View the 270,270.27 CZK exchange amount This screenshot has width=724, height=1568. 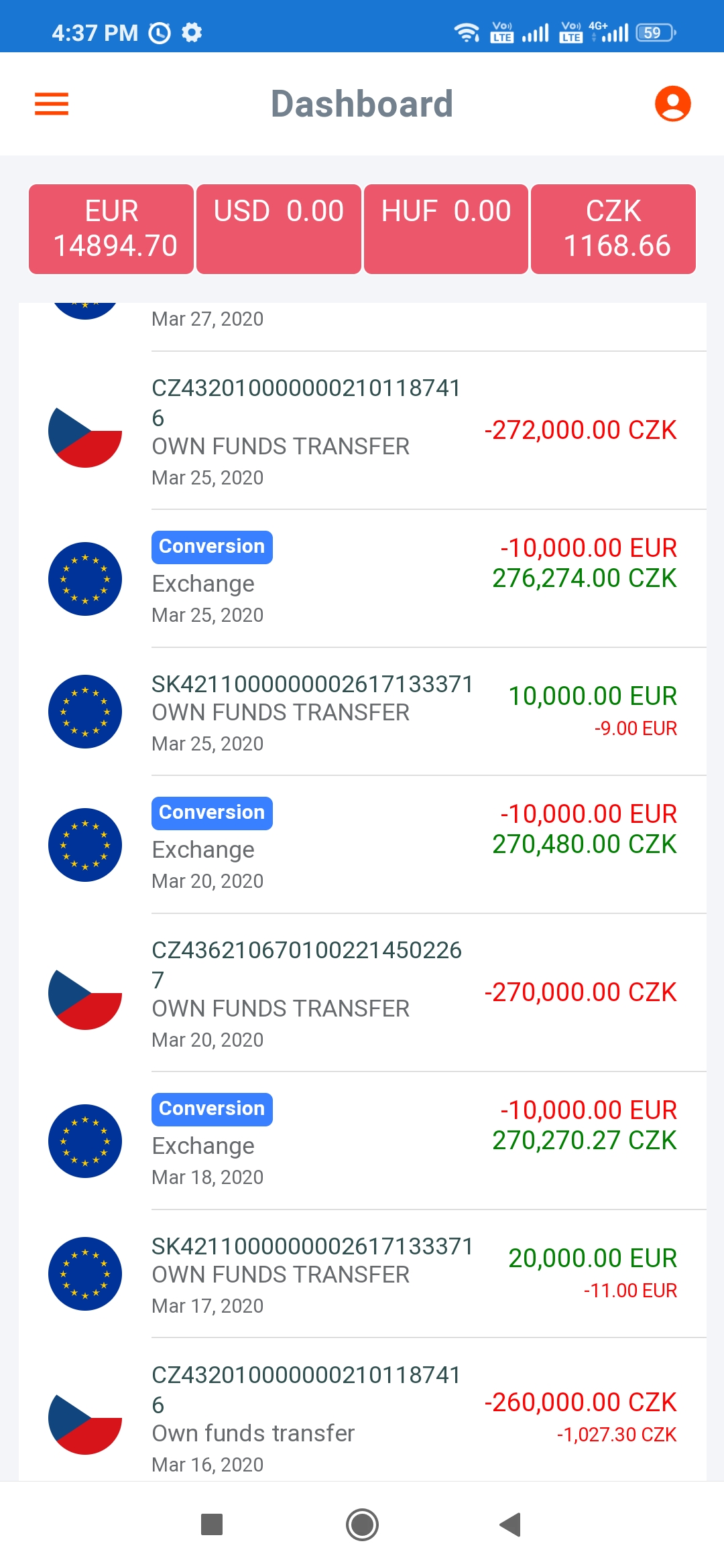[x=585, y=1140]
